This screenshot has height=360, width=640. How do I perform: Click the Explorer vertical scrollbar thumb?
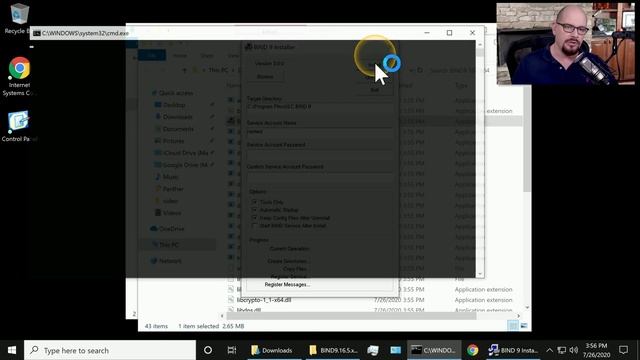pyautogui.click(x=527, y=139)
